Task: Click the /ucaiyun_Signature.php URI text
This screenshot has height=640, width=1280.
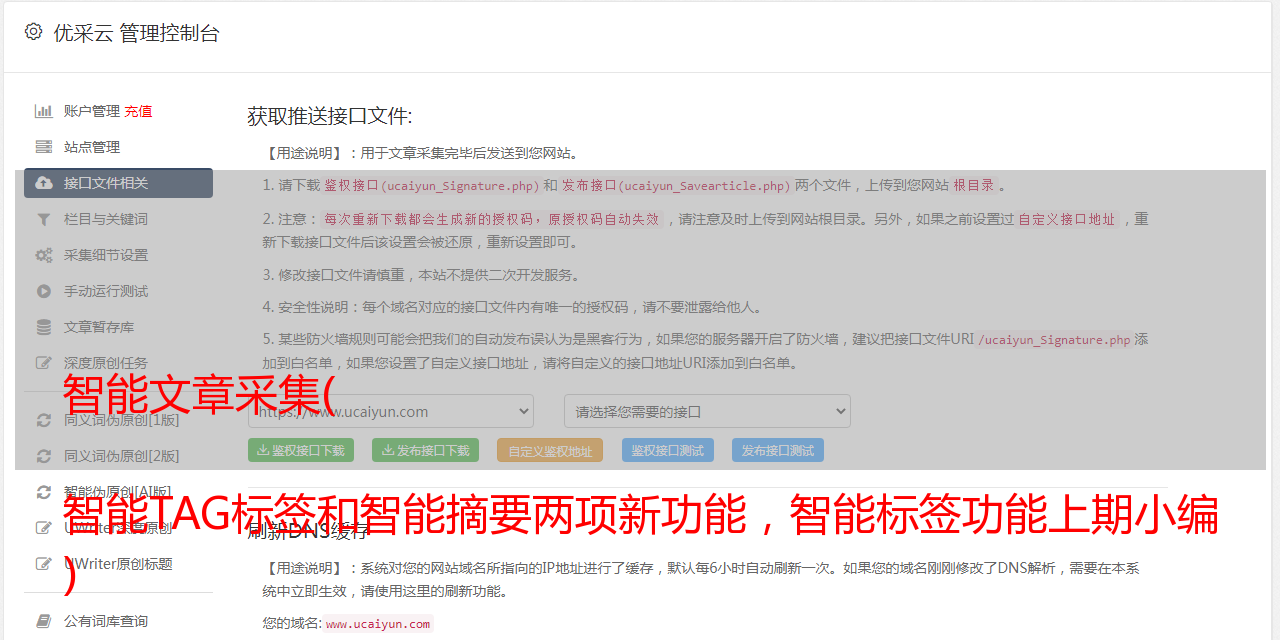Action: tap(1054, 339)
